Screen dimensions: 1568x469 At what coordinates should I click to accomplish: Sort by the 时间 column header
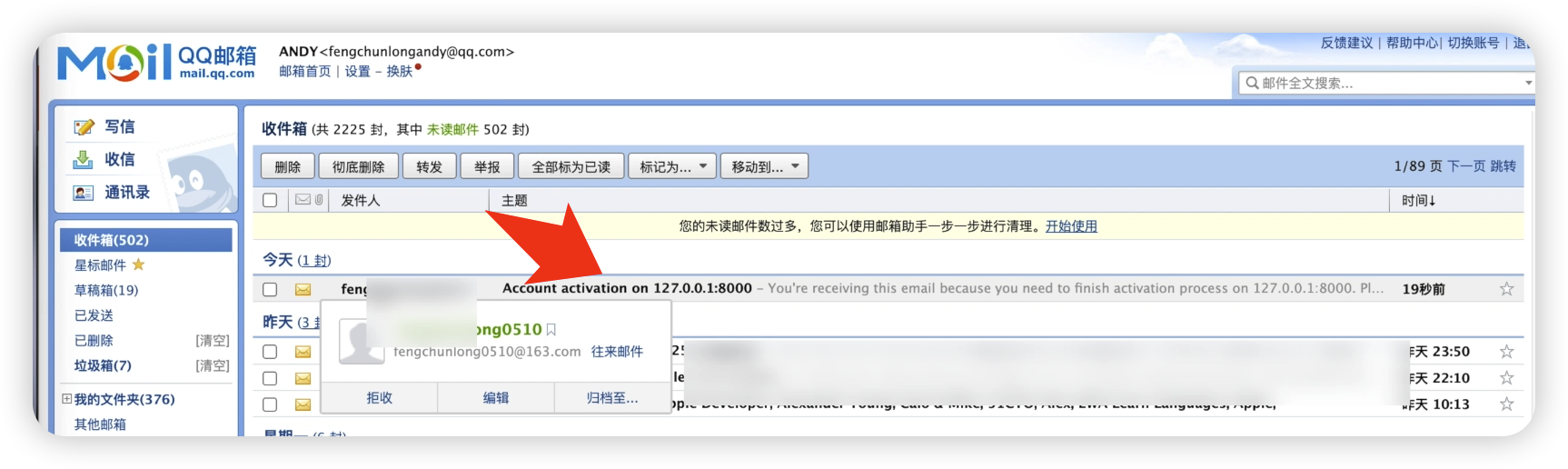pyautogui.click(x=1418, y=200)
